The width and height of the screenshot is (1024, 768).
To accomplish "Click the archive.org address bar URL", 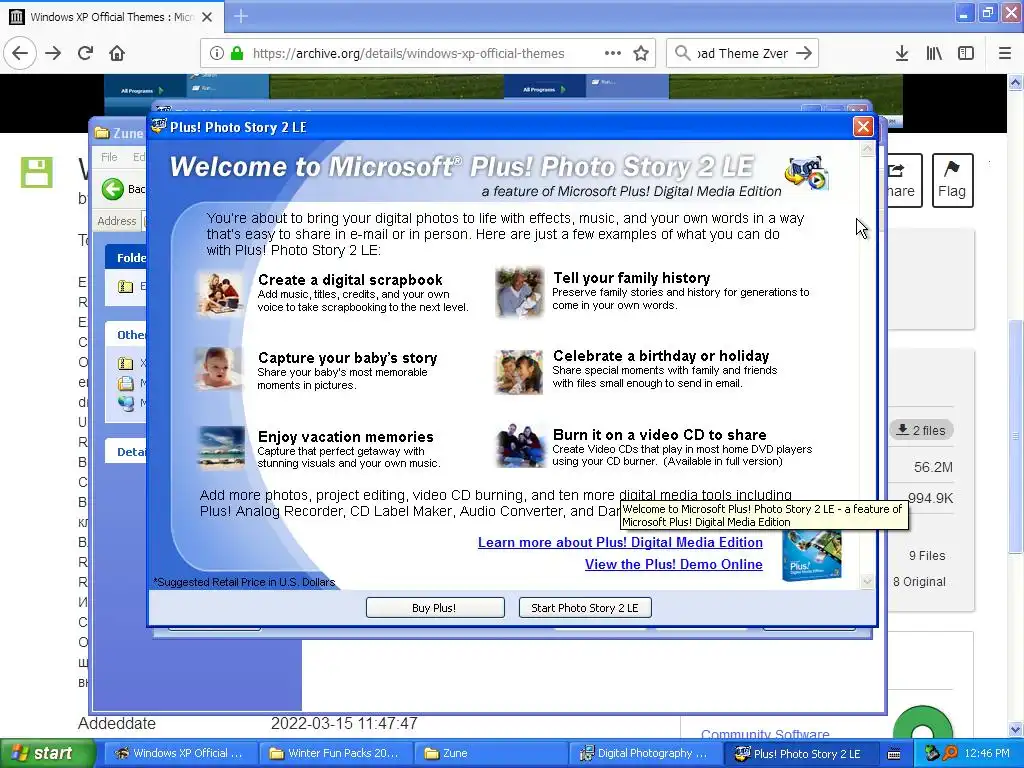I will (x=408, y=54).
